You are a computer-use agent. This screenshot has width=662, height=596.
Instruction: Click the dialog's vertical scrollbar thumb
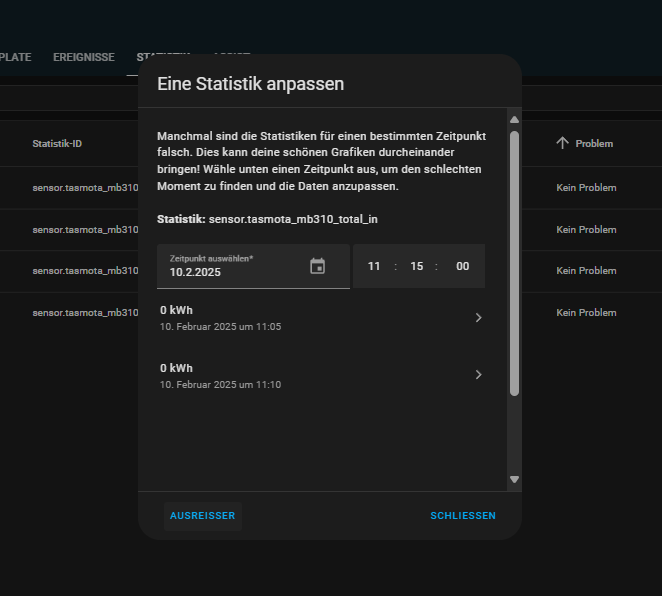point(515,260)
